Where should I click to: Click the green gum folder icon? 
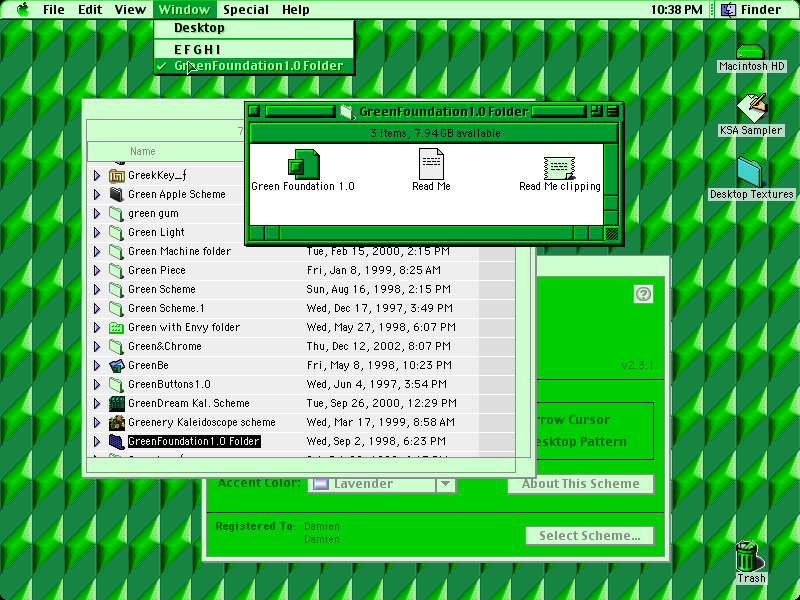[117, 214]
